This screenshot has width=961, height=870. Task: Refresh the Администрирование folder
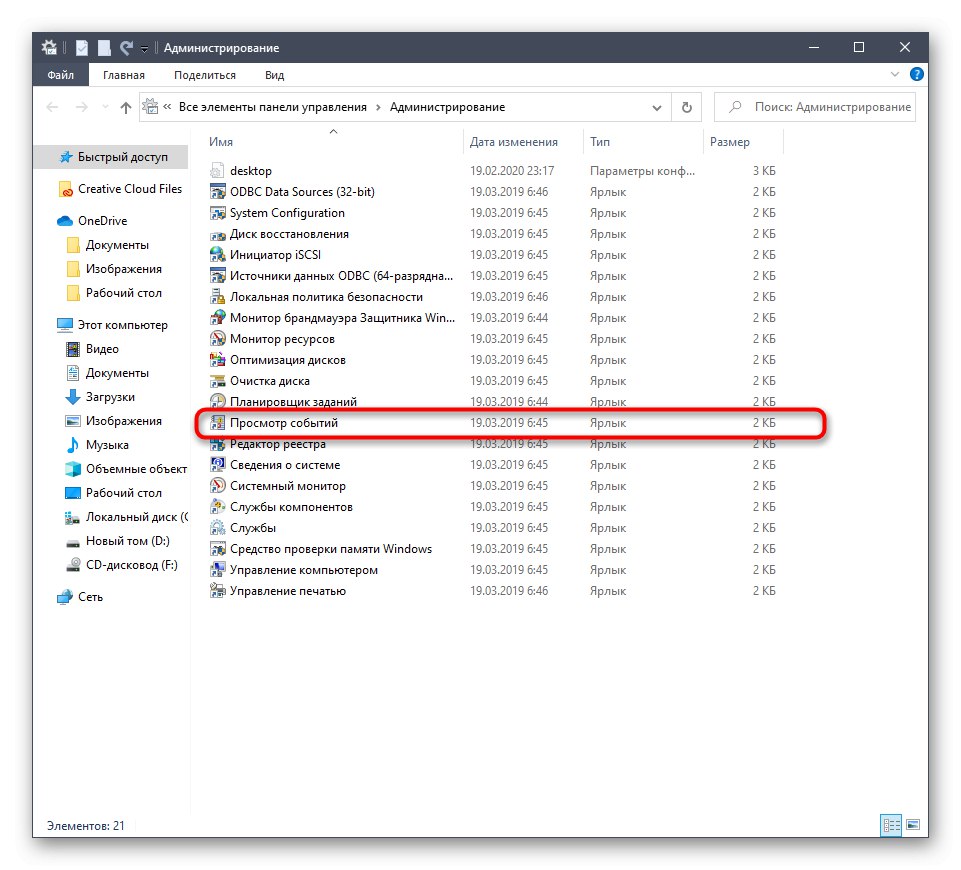pyautogui.click(x=687, y=107)
